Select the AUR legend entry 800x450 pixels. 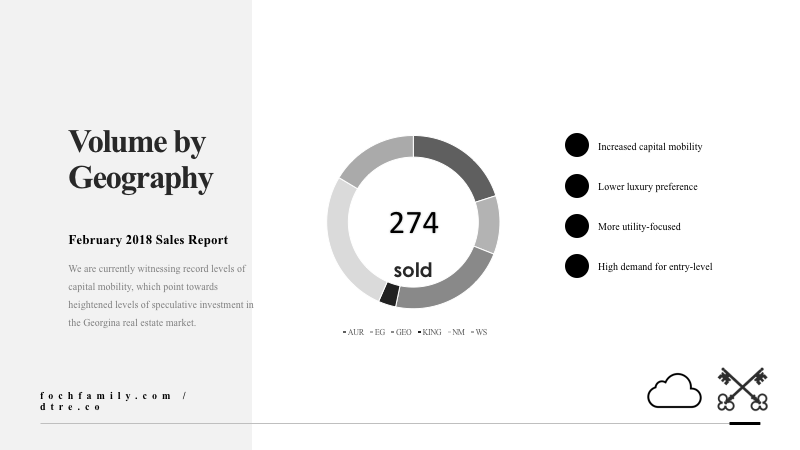pos(354,332)
